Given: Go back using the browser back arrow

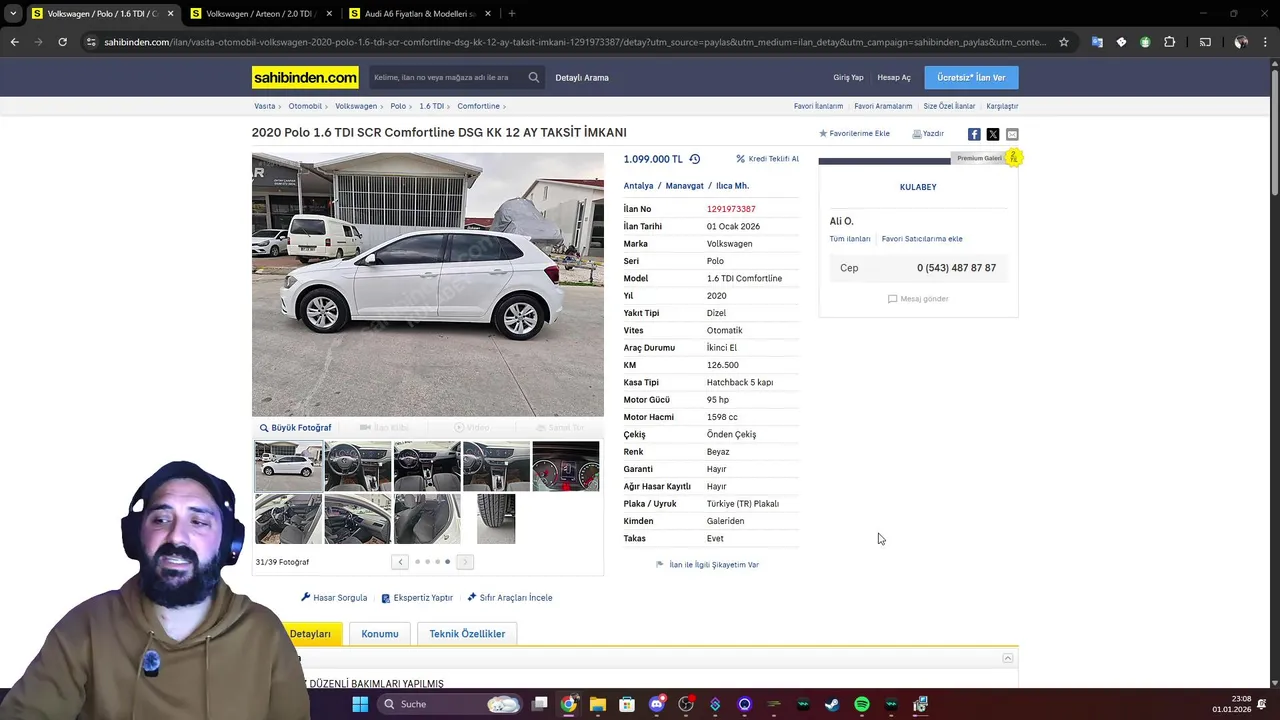Looking at the screenshot, I should [14, 42].
